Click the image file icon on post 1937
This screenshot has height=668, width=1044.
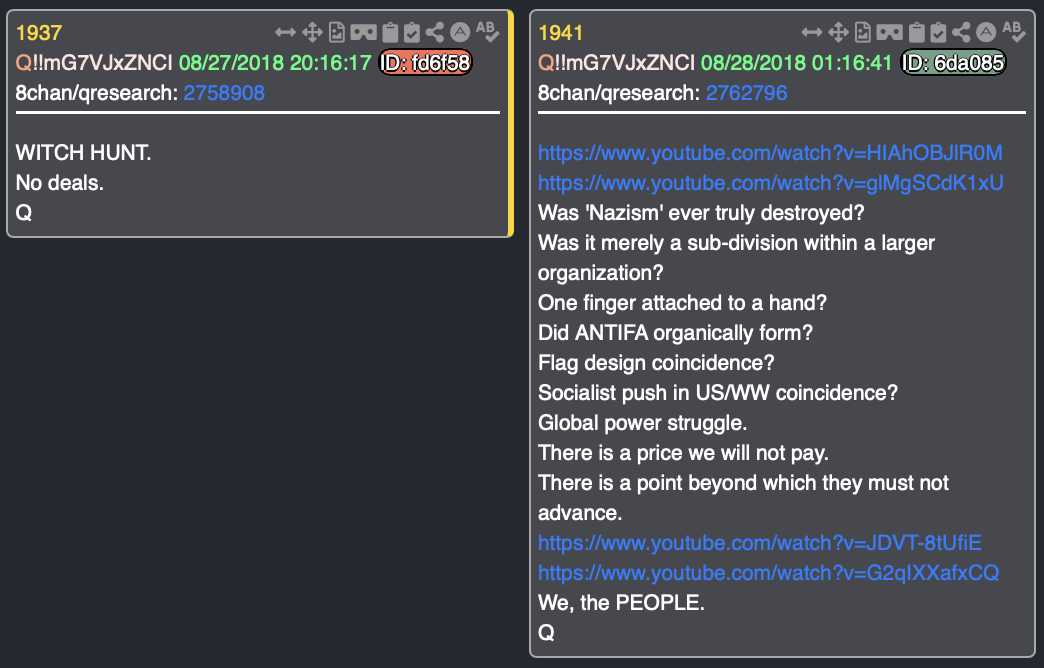[x=337, y=32]
